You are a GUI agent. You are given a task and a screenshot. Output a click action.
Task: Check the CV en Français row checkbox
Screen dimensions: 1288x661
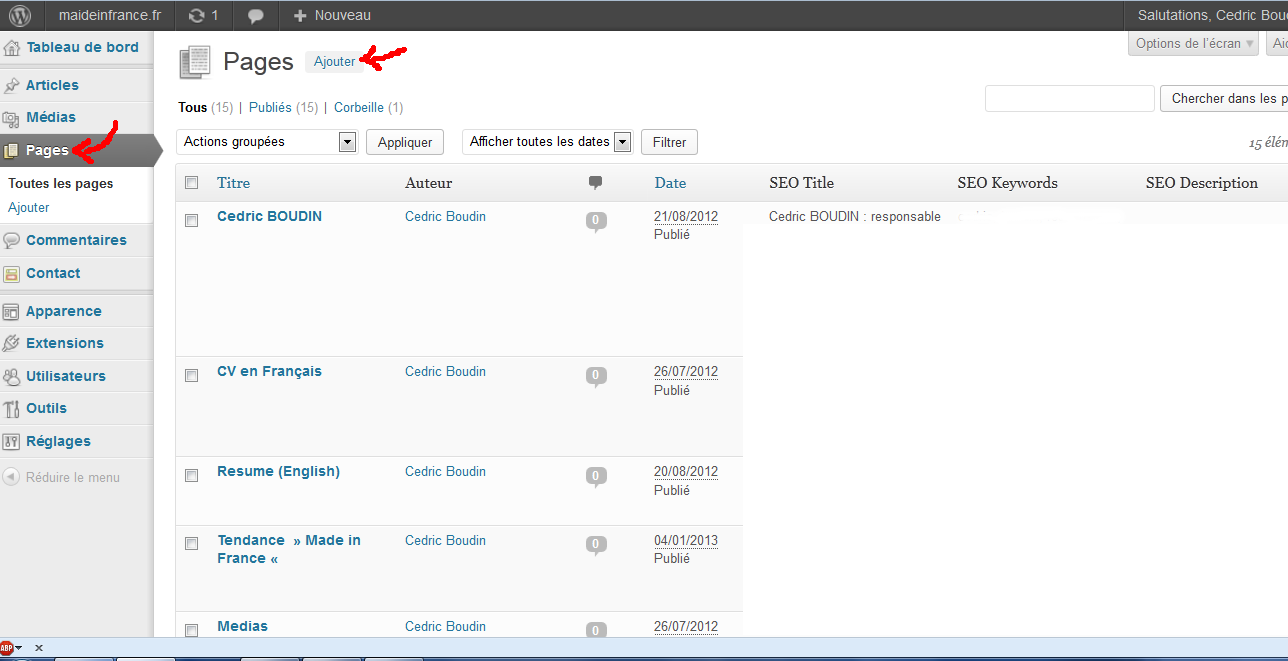pyautogui.click(x=192, y=375)
